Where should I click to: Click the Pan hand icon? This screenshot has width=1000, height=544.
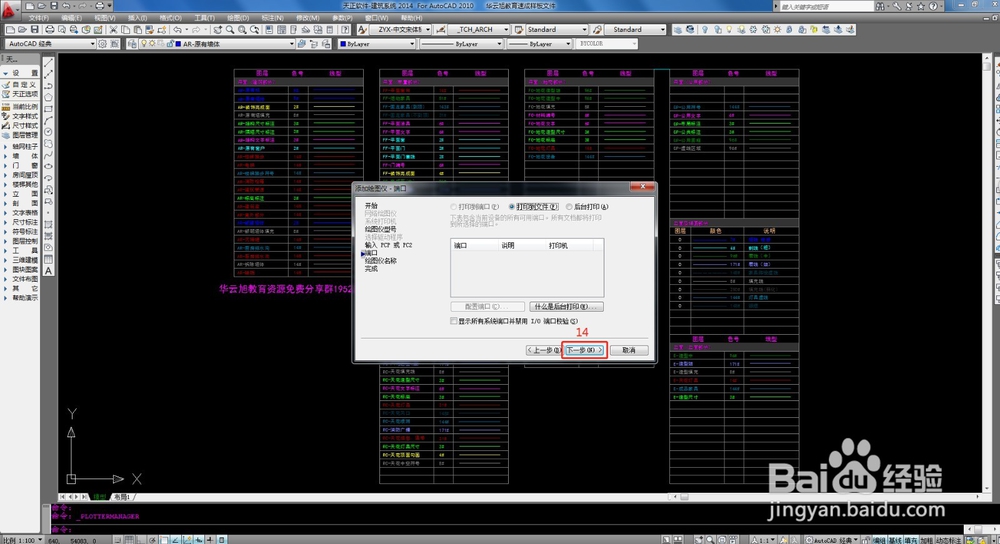218,30
